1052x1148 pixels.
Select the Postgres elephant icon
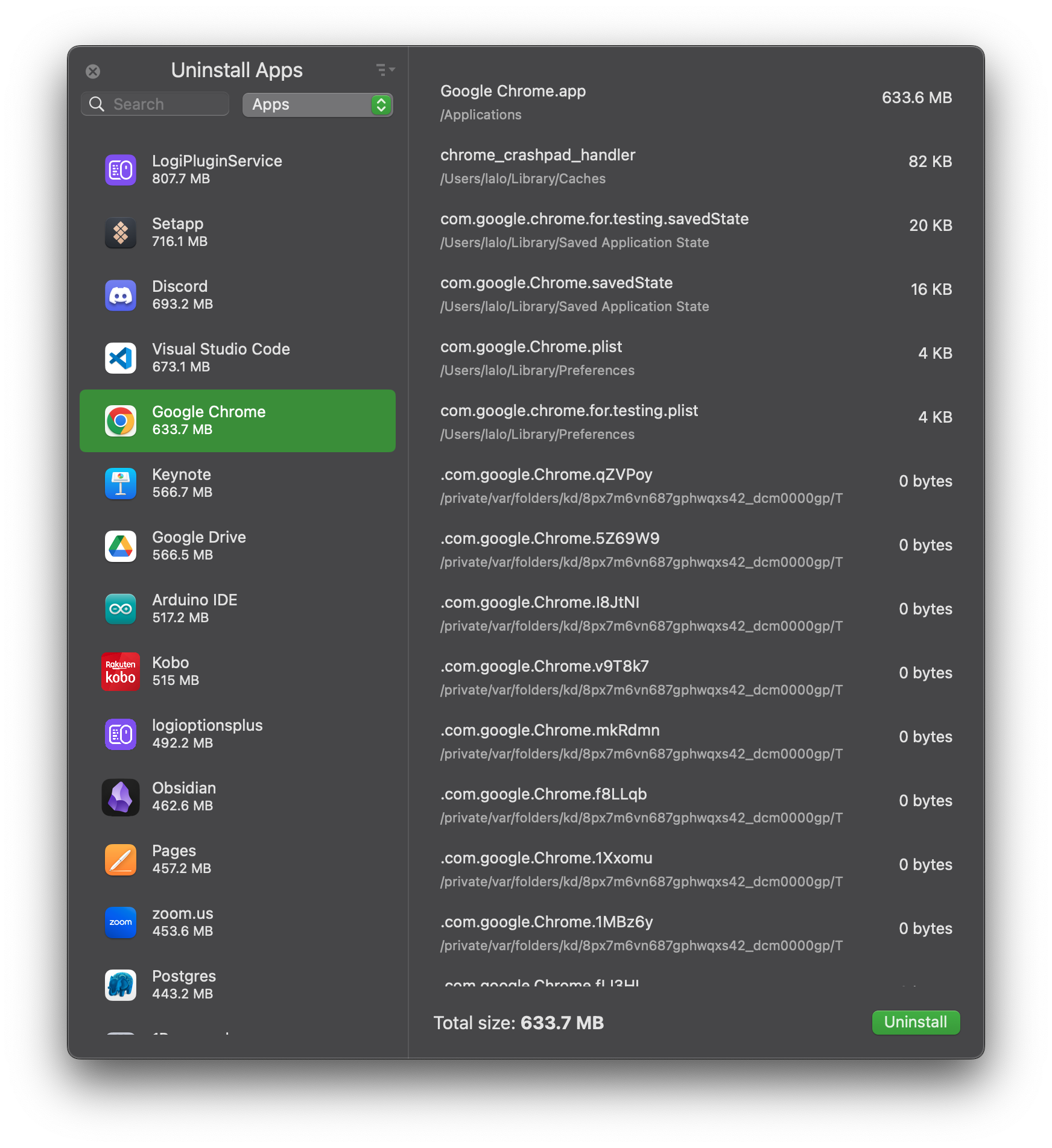(121, 985)
